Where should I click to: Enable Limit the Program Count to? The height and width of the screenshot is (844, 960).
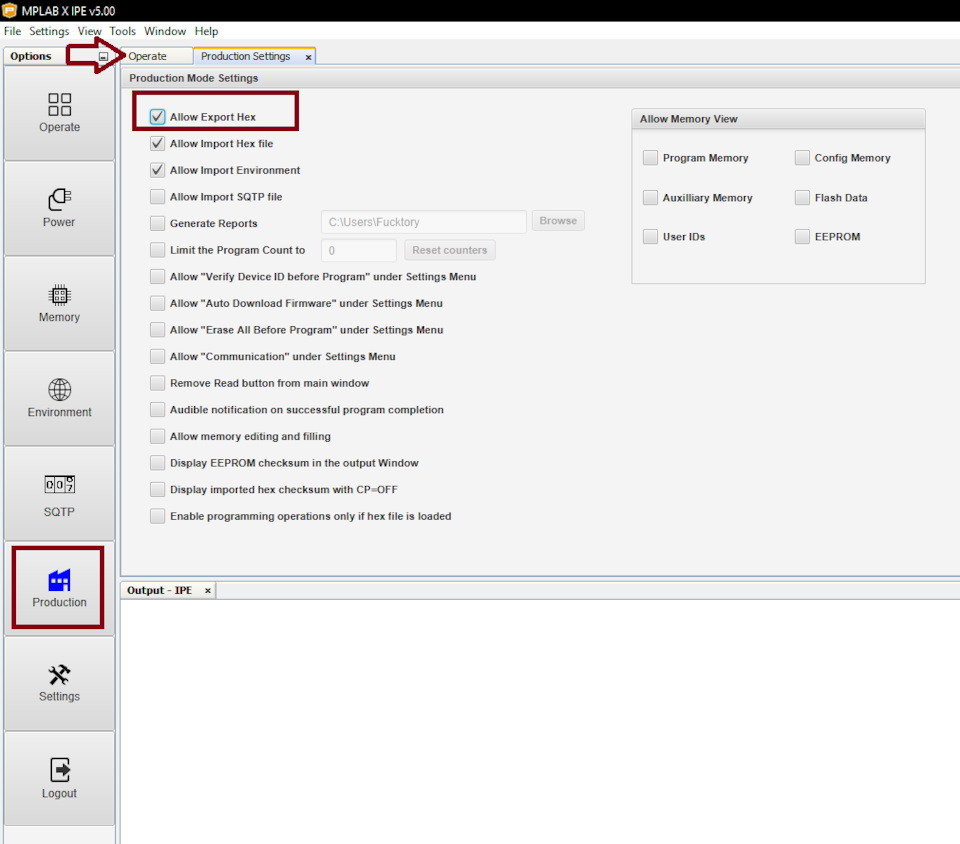(x=157, y=250)
